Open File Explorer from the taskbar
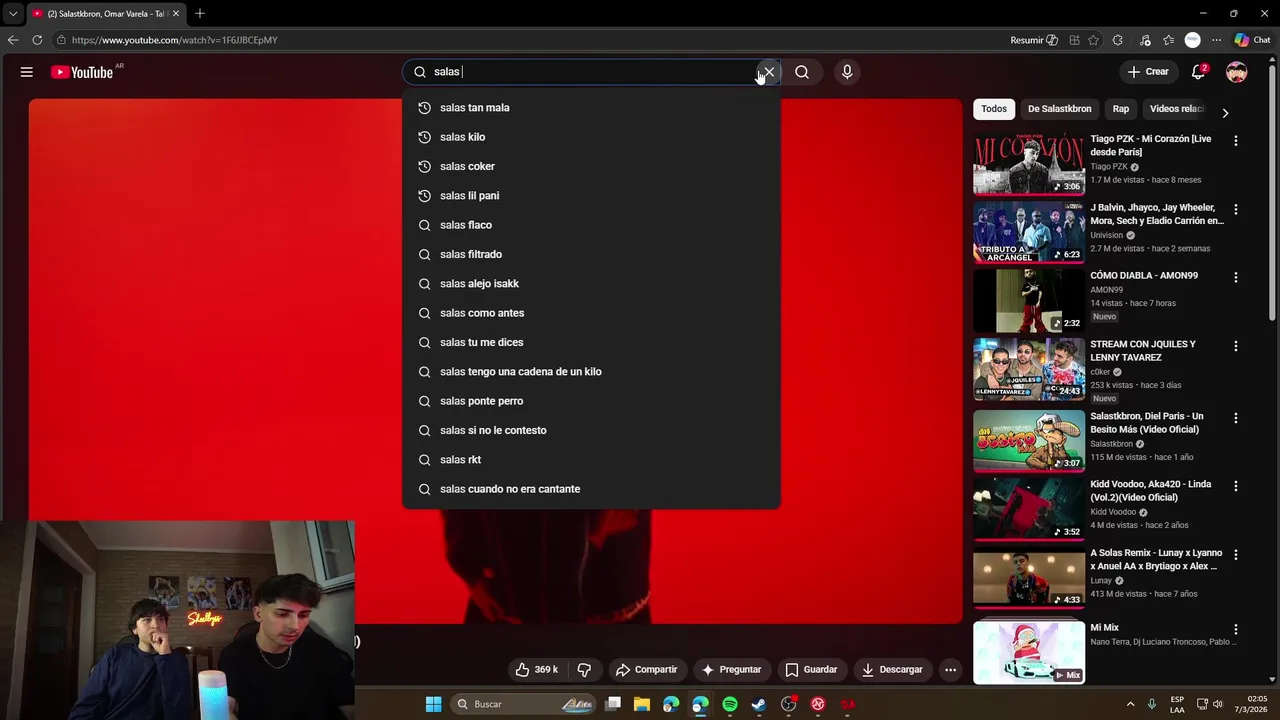Viewport: 1280px width, 720px height. click(x=642, y=704)
